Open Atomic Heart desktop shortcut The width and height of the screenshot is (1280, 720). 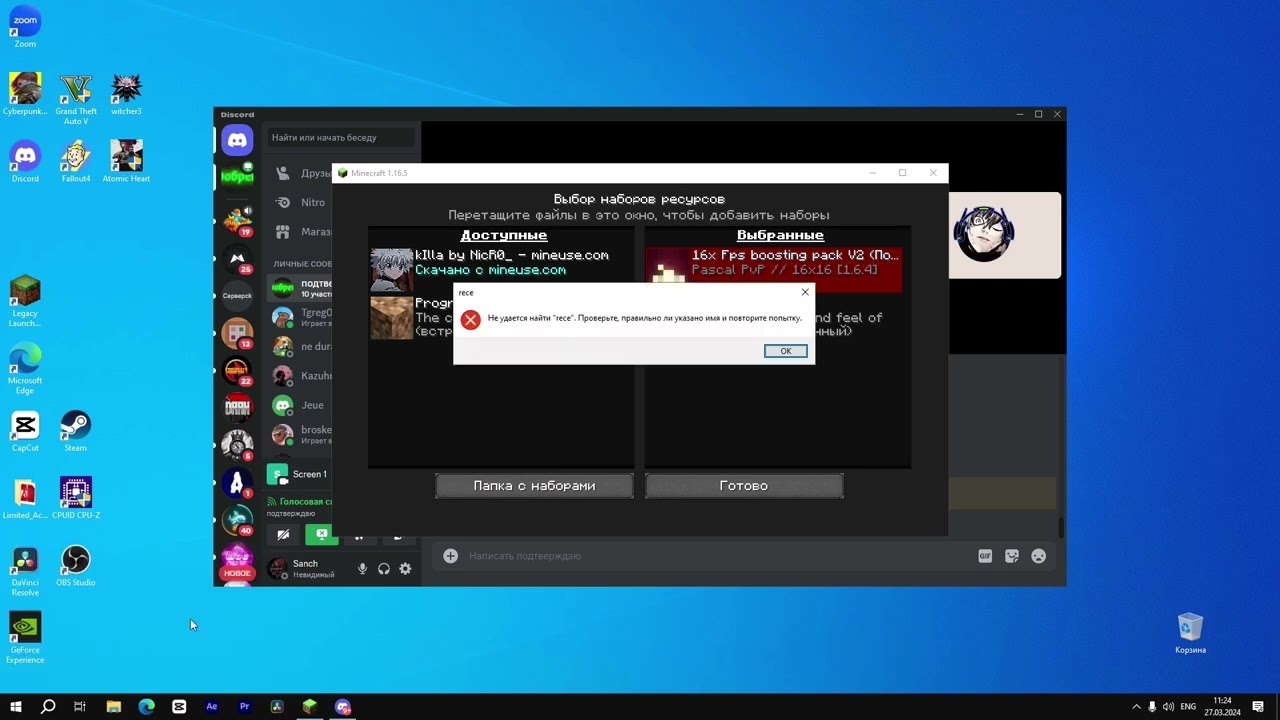(126, 161)
